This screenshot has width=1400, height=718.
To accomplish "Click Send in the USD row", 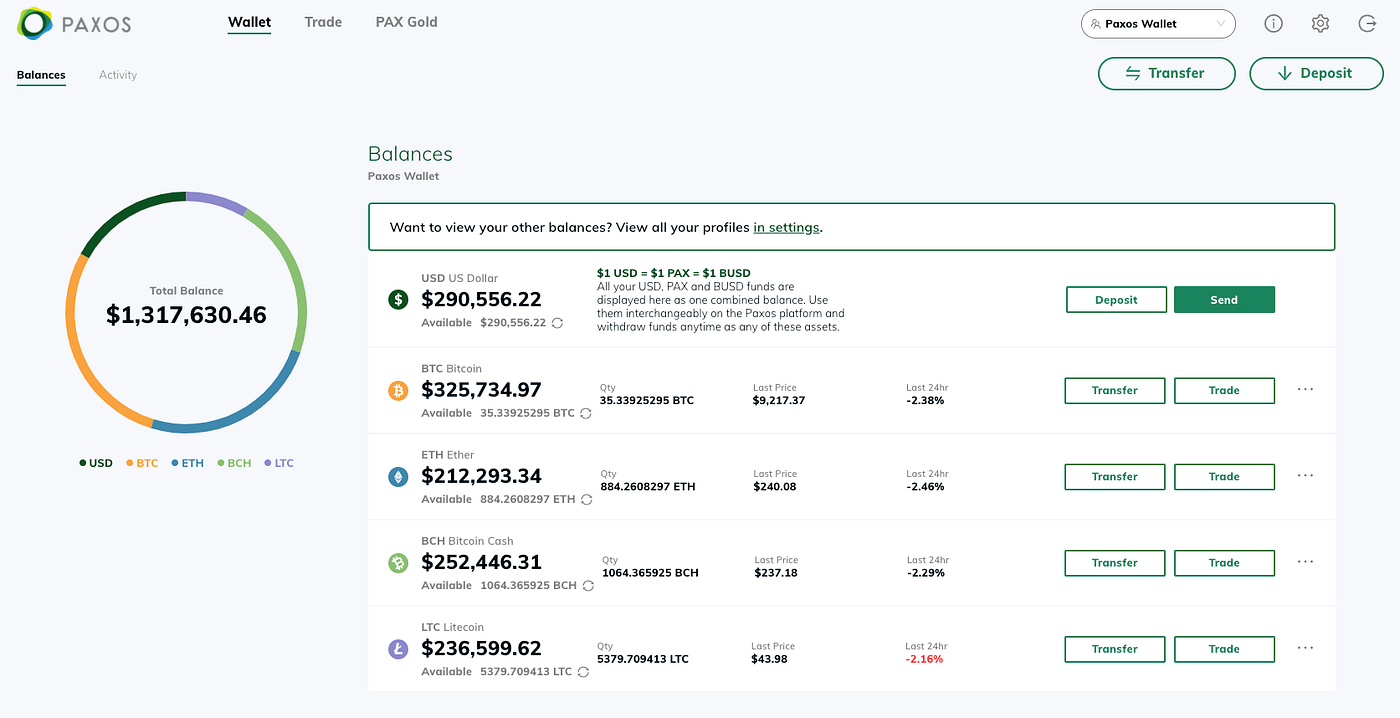I will coord(1224,300).
